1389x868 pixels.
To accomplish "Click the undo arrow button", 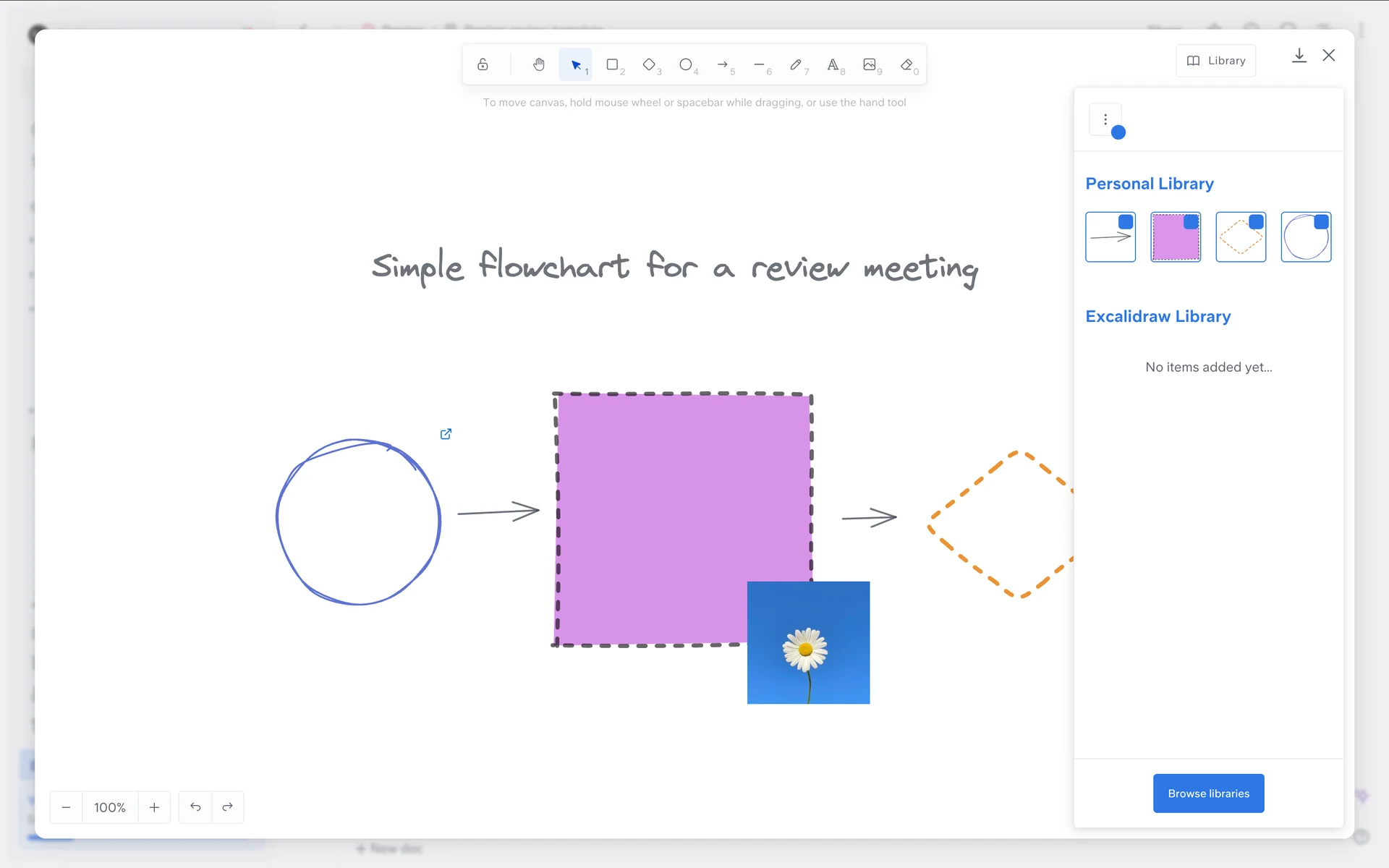I will click(x=195, y=807).
